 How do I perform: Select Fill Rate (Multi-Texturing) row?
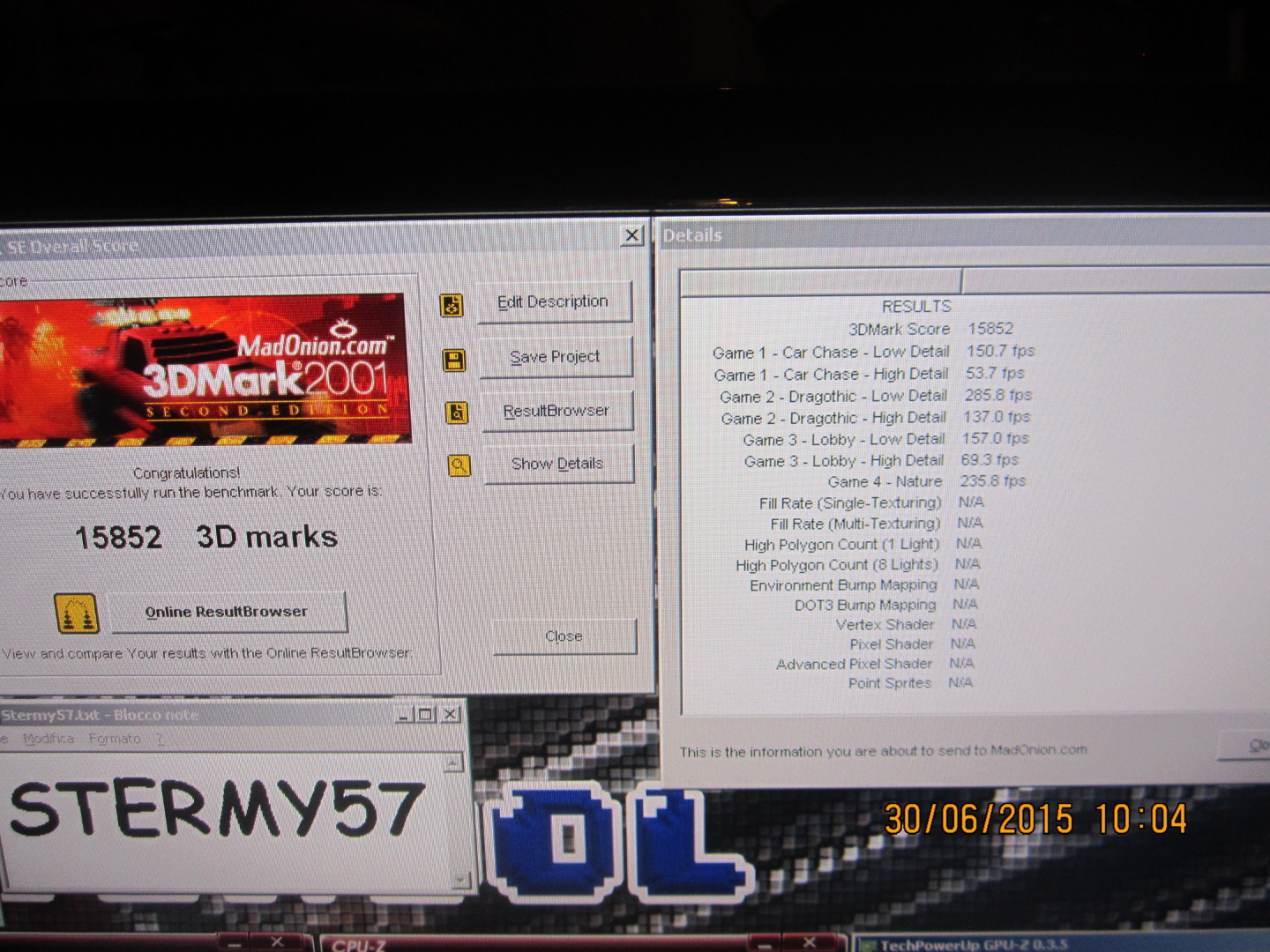click(876, 524)
